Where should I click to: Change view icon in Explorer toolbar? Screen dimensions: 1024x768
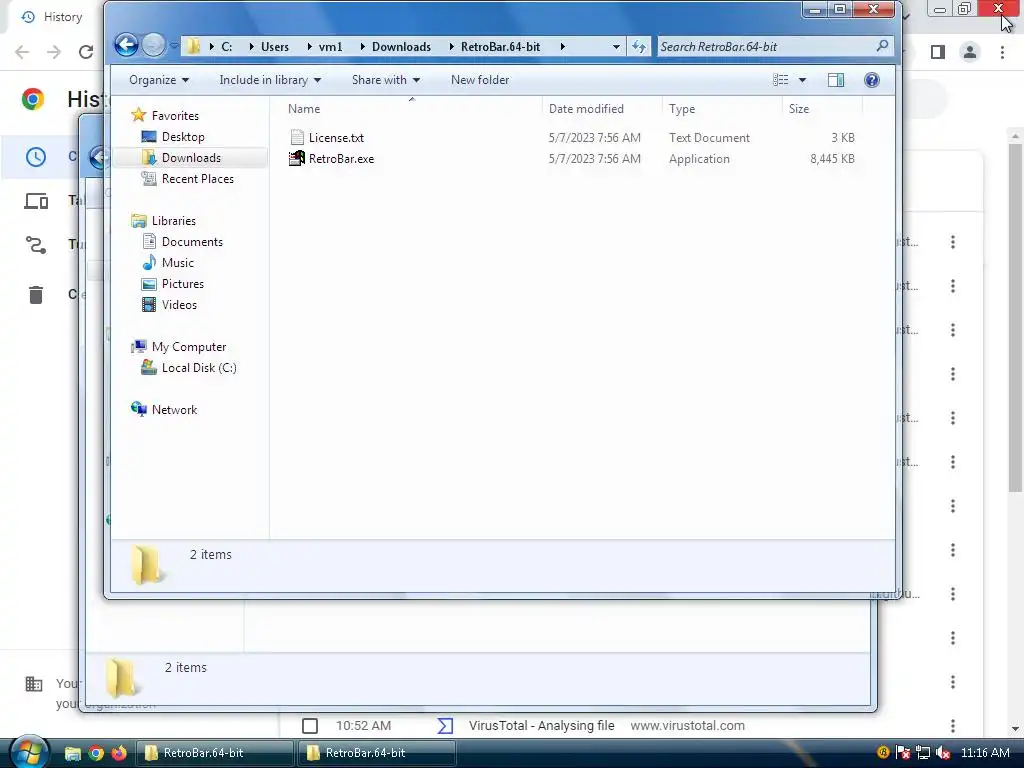coord(780,80)
